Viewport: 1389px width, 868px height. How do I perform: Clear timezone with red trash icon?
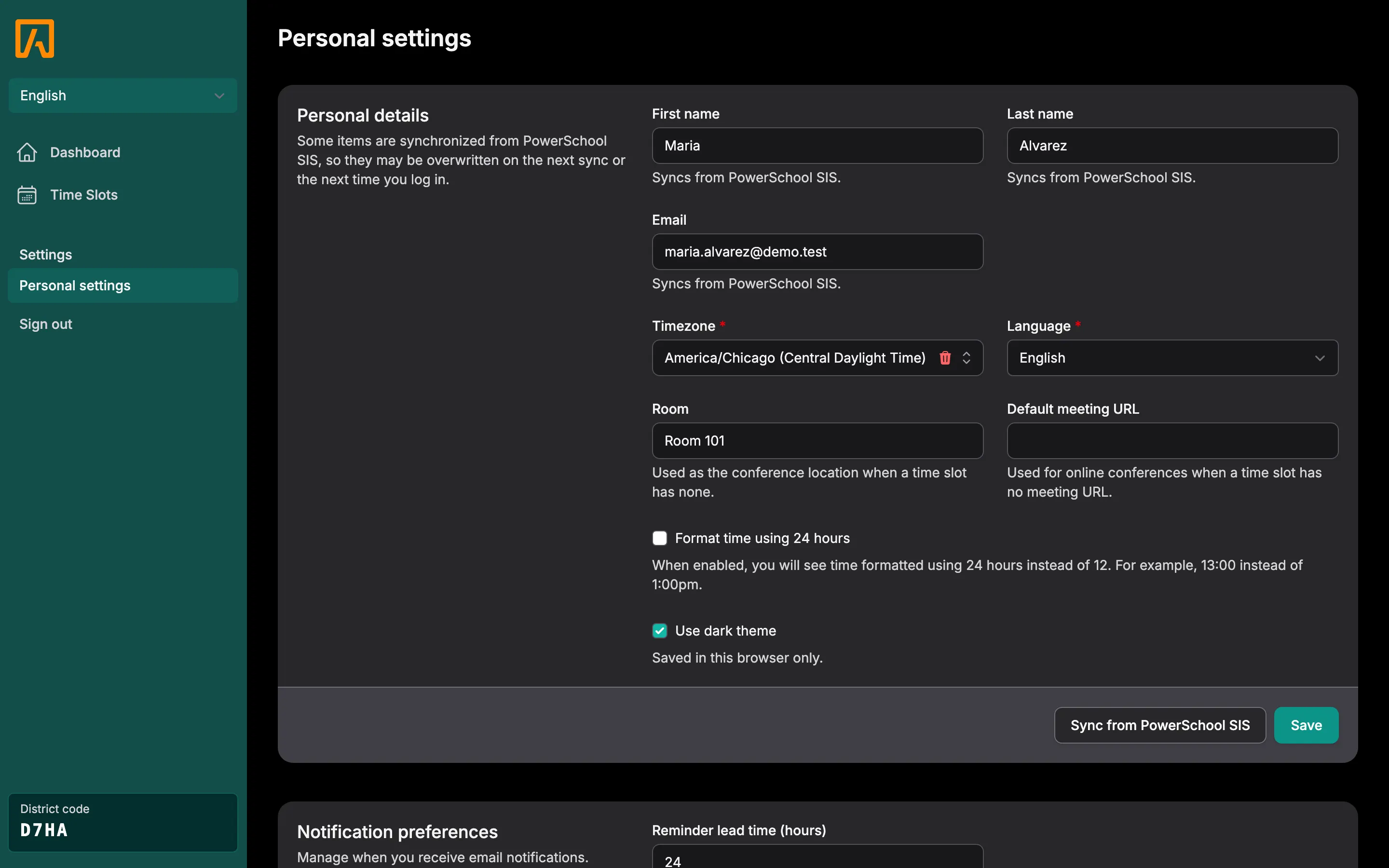(945, 358)
